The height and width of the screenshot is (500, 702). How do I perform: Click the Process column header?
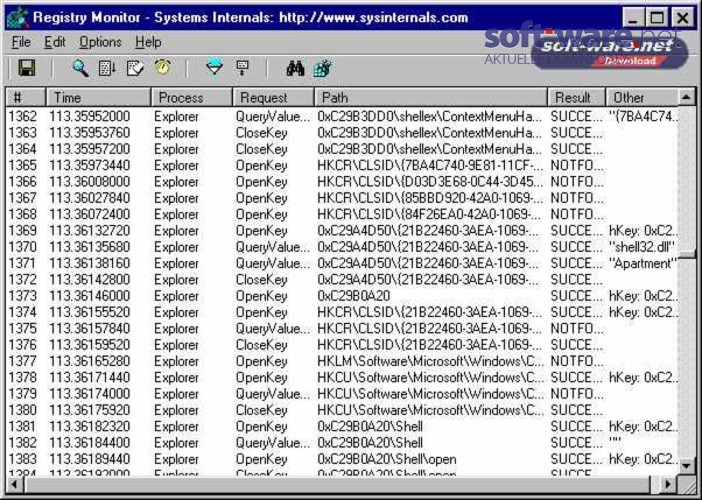coord(192,97)
